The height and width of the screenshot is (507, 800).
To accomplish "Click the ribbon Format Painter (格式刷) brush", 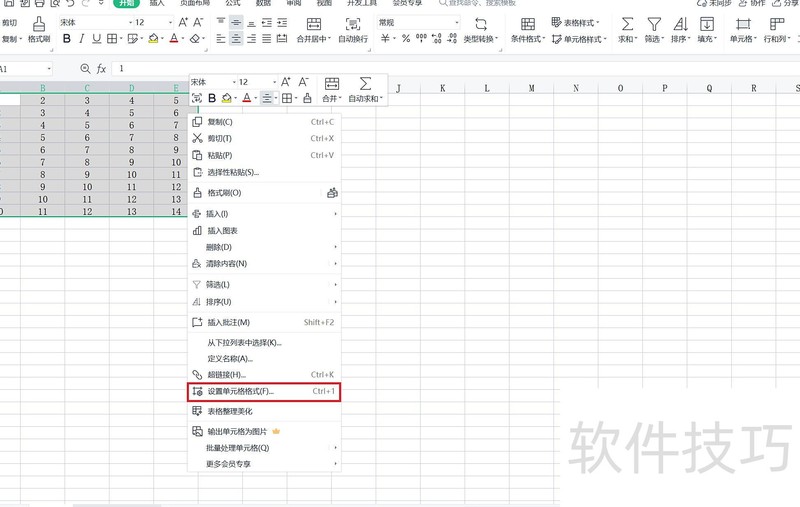I will pos(39,29).
